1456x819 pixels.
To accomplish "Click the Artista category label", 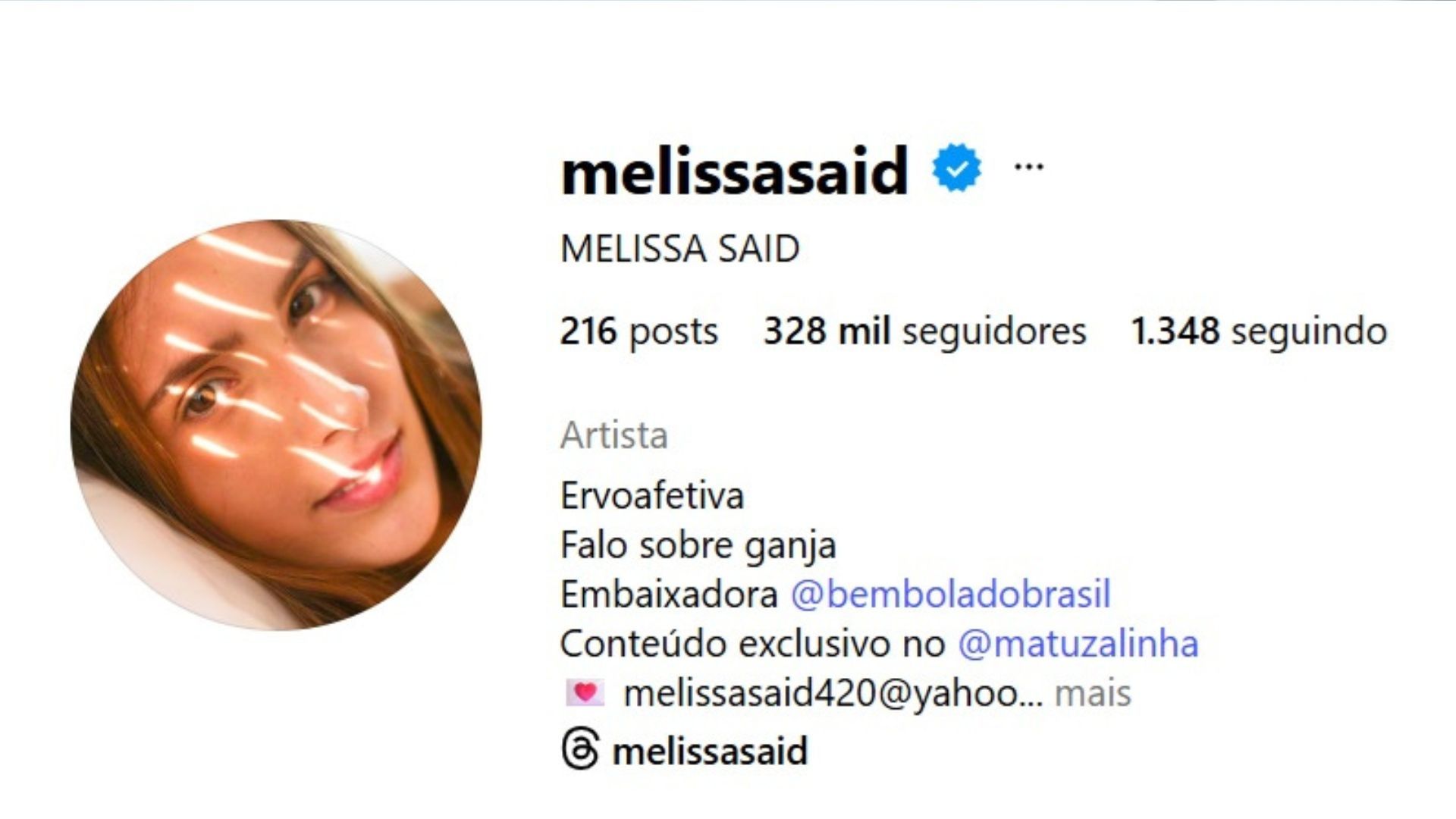I will click(614, 435).
